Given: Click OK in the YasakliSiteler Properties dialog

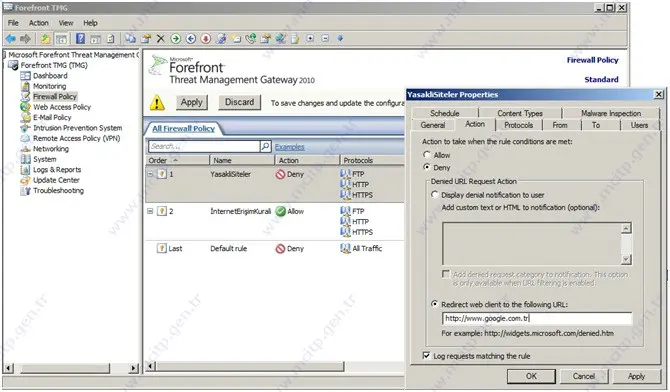Looking at the screenshot, I should (531, 376).
